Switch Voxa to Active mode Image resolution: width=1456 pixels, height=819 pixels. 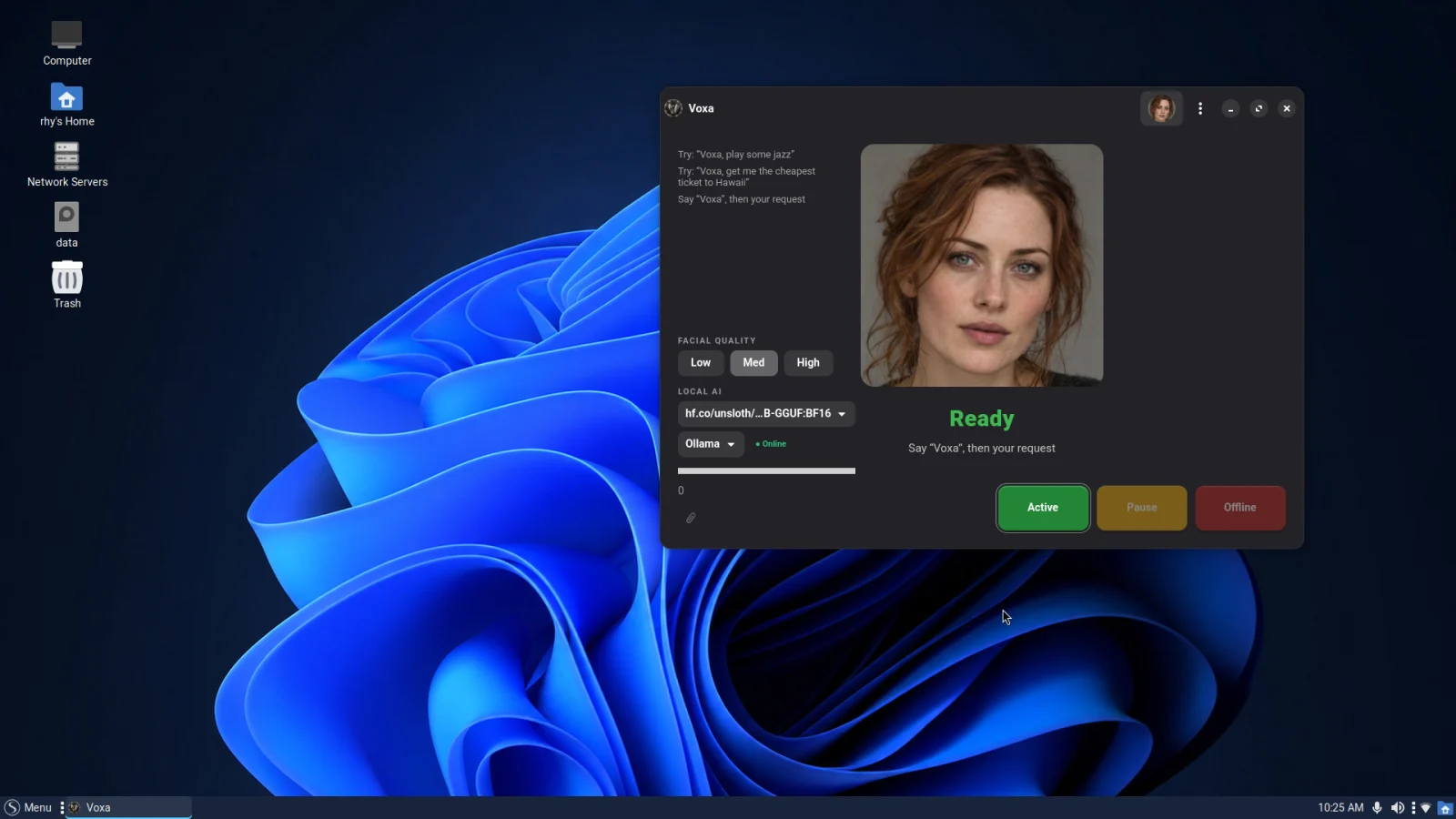pos(1043,508)
